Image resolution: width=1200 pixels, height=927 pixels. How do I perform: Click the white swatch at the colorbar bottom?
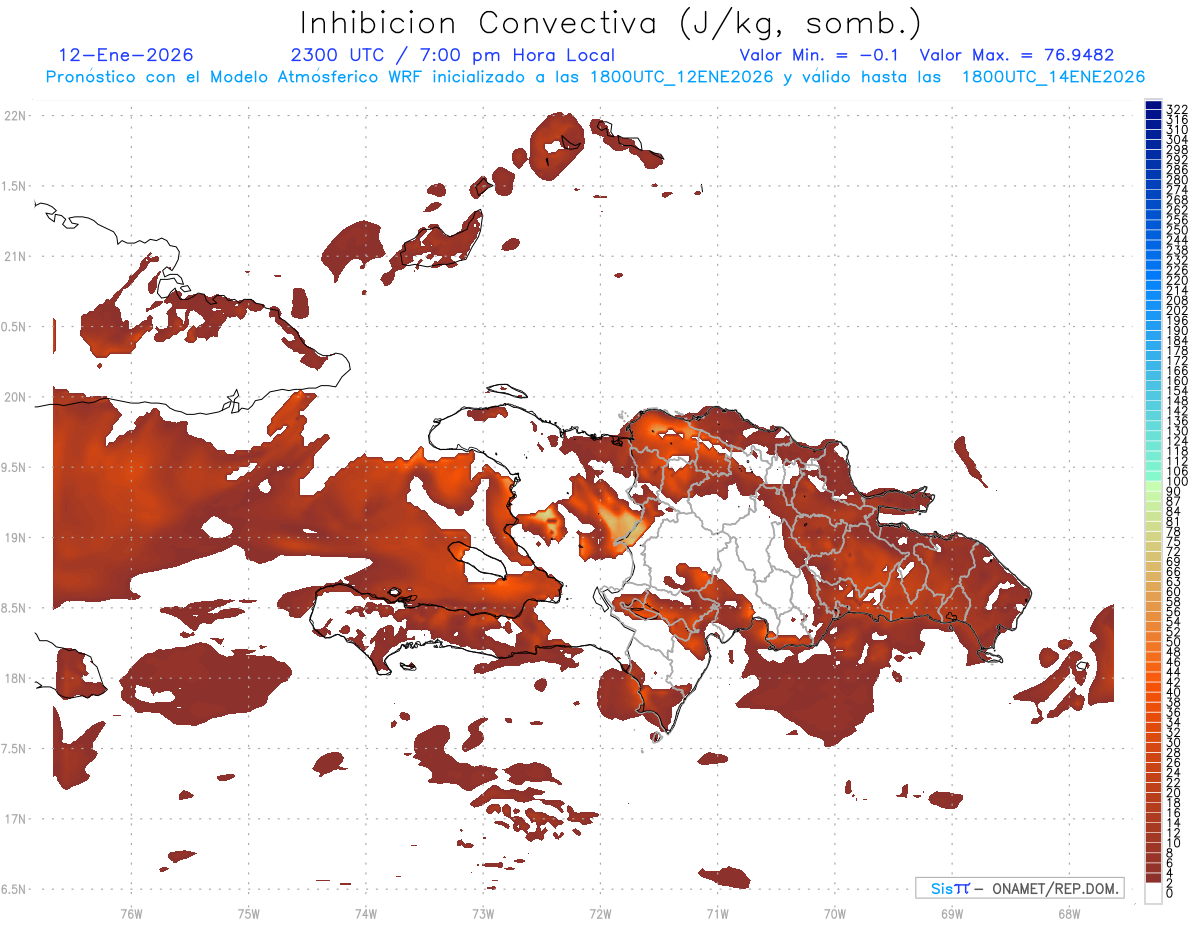(1153, 891)
